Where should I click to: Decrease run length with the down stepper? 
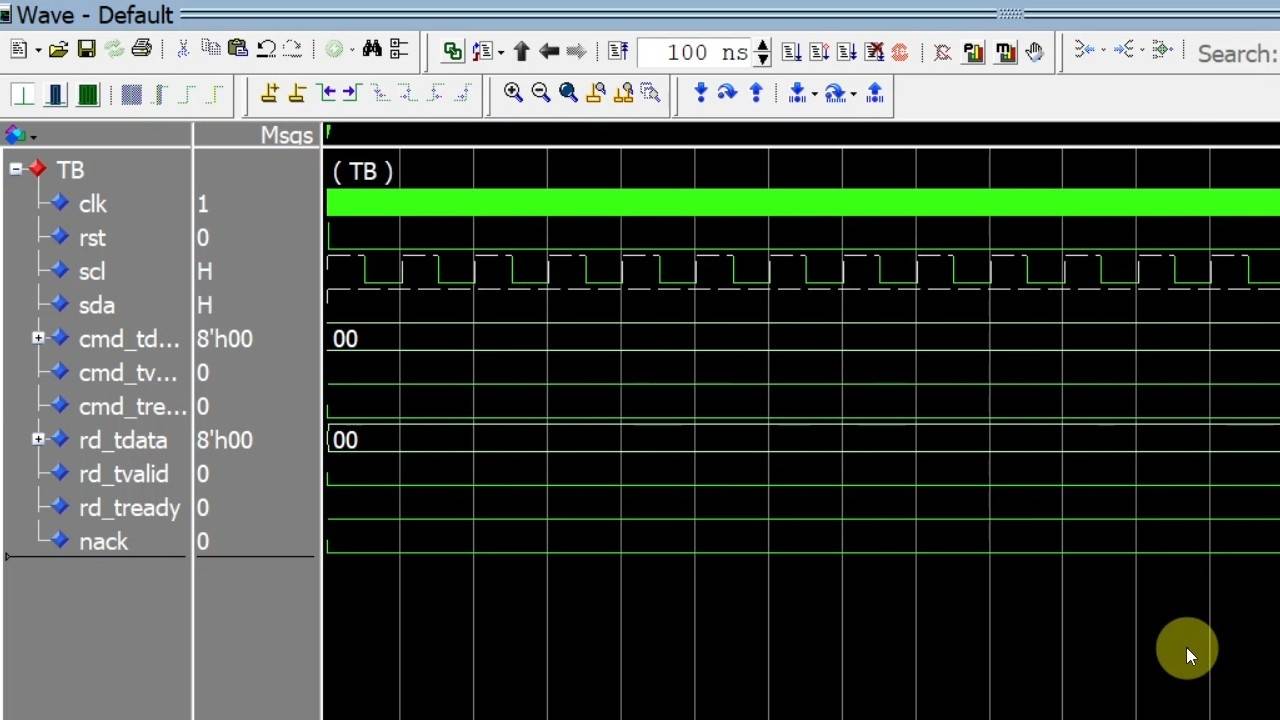coord(763,59)
